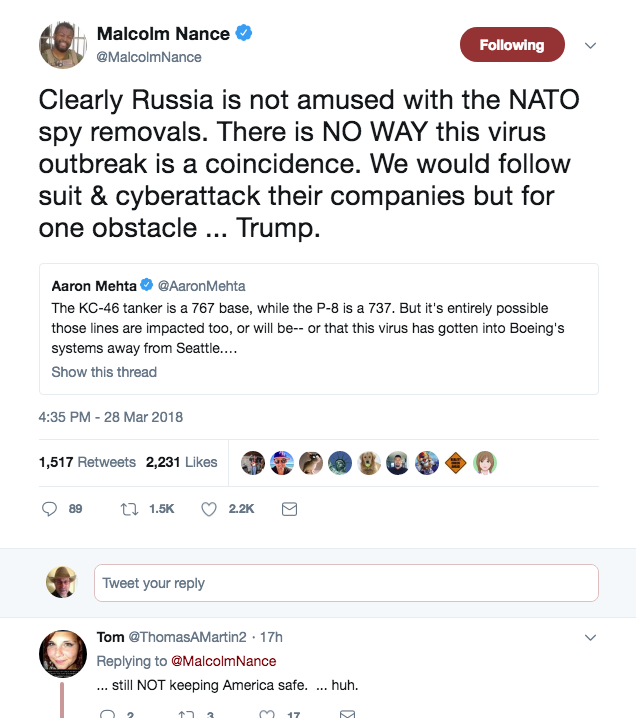Click the reply speech bubble icon showing 89

click(49, 509)
